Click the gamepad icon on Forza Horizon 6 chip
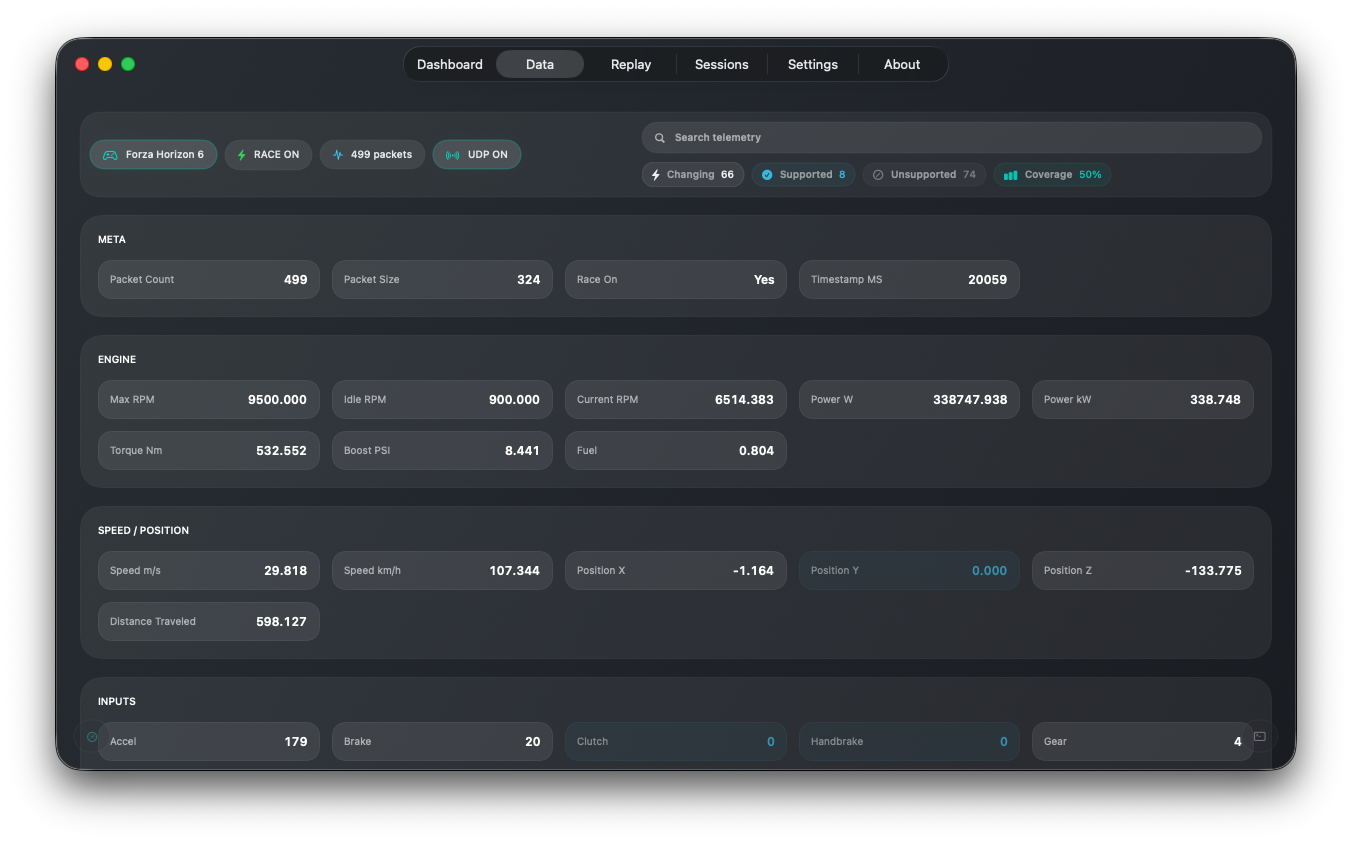The image size is (1352, 844). click(x=110, y=155)
